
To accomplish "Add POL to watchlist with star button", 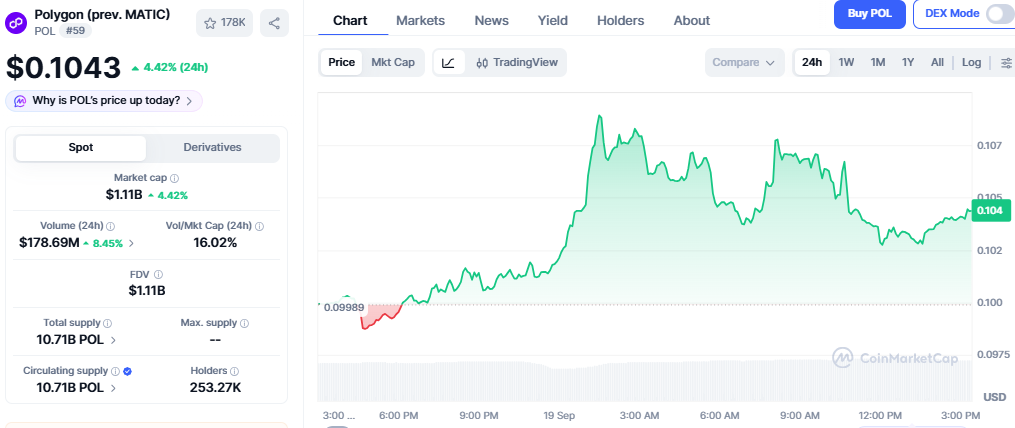I will tap(225, 23).
